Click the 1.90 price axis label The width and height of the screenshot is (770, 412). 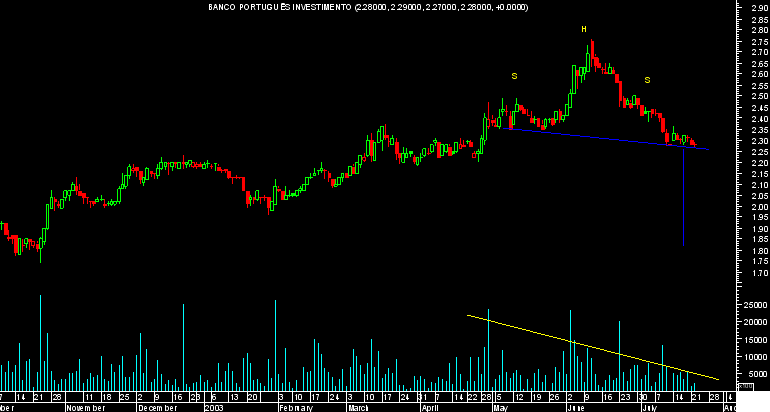760,229
